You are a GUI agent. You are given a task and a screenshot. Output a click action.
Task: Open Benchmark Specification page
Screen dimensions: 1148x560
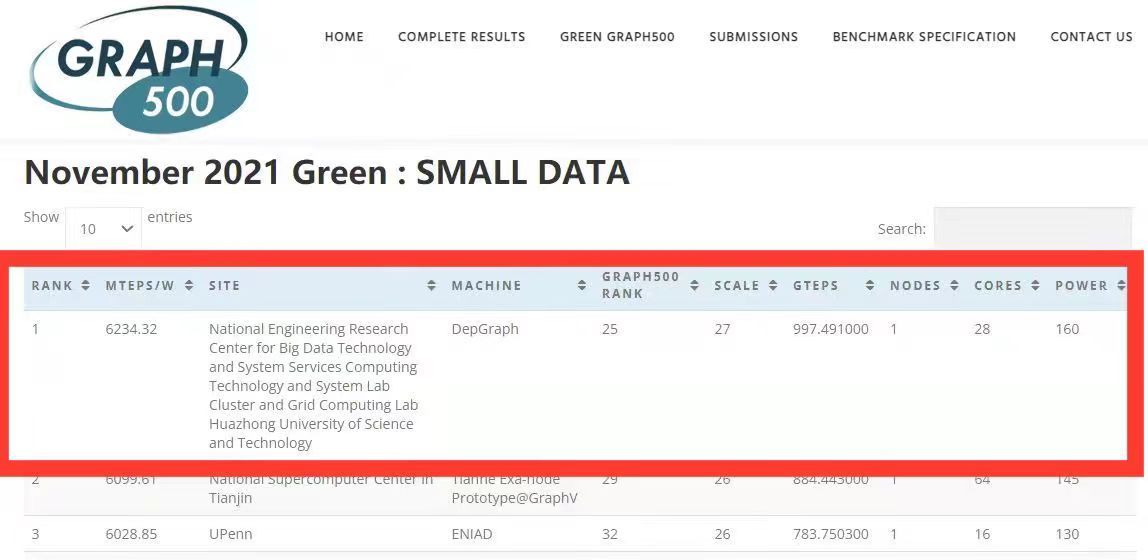point(924,37)
